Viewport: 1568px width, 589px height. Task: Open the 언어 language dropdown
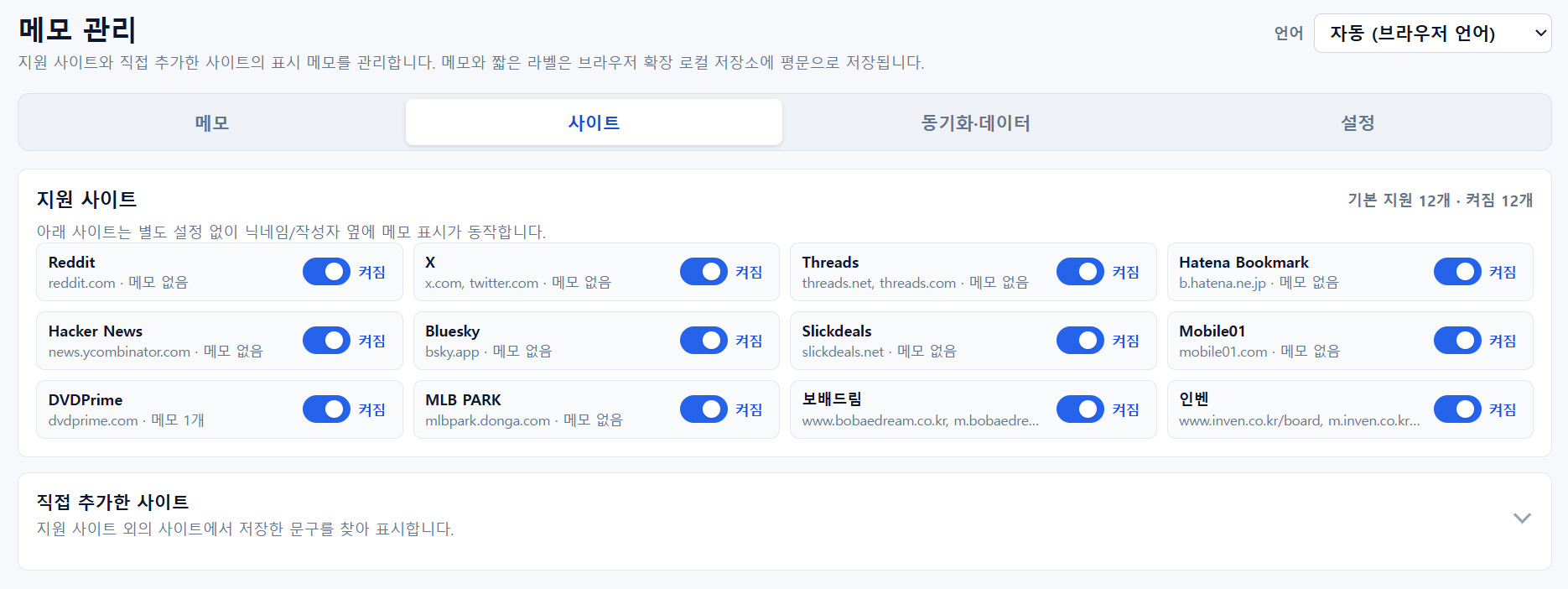point(1432,34)
